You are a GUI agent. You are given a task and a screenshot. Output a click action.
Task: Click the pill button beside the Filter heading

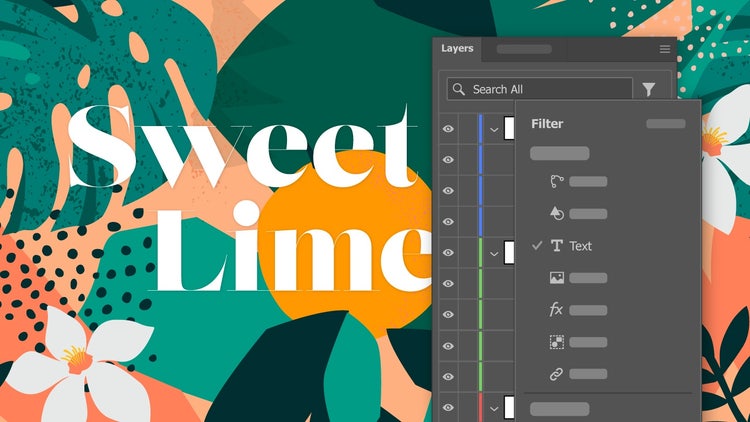click(x=665, y=124)
